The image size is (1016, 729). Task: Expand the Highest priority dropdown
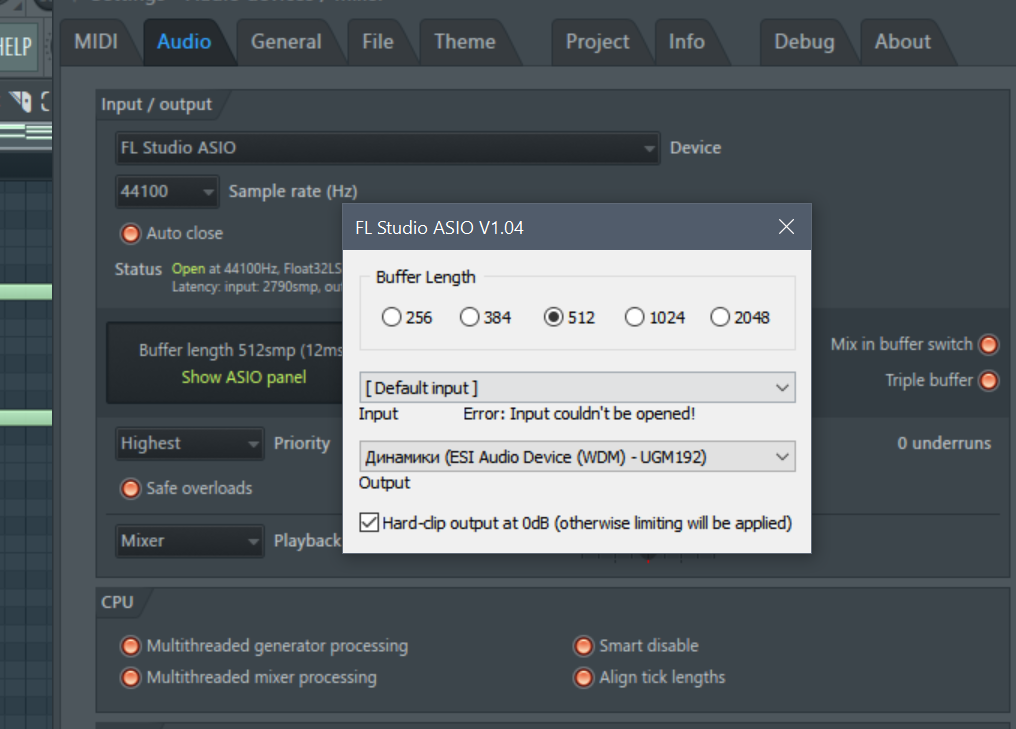pyautogui.click(x=189, y=443)
